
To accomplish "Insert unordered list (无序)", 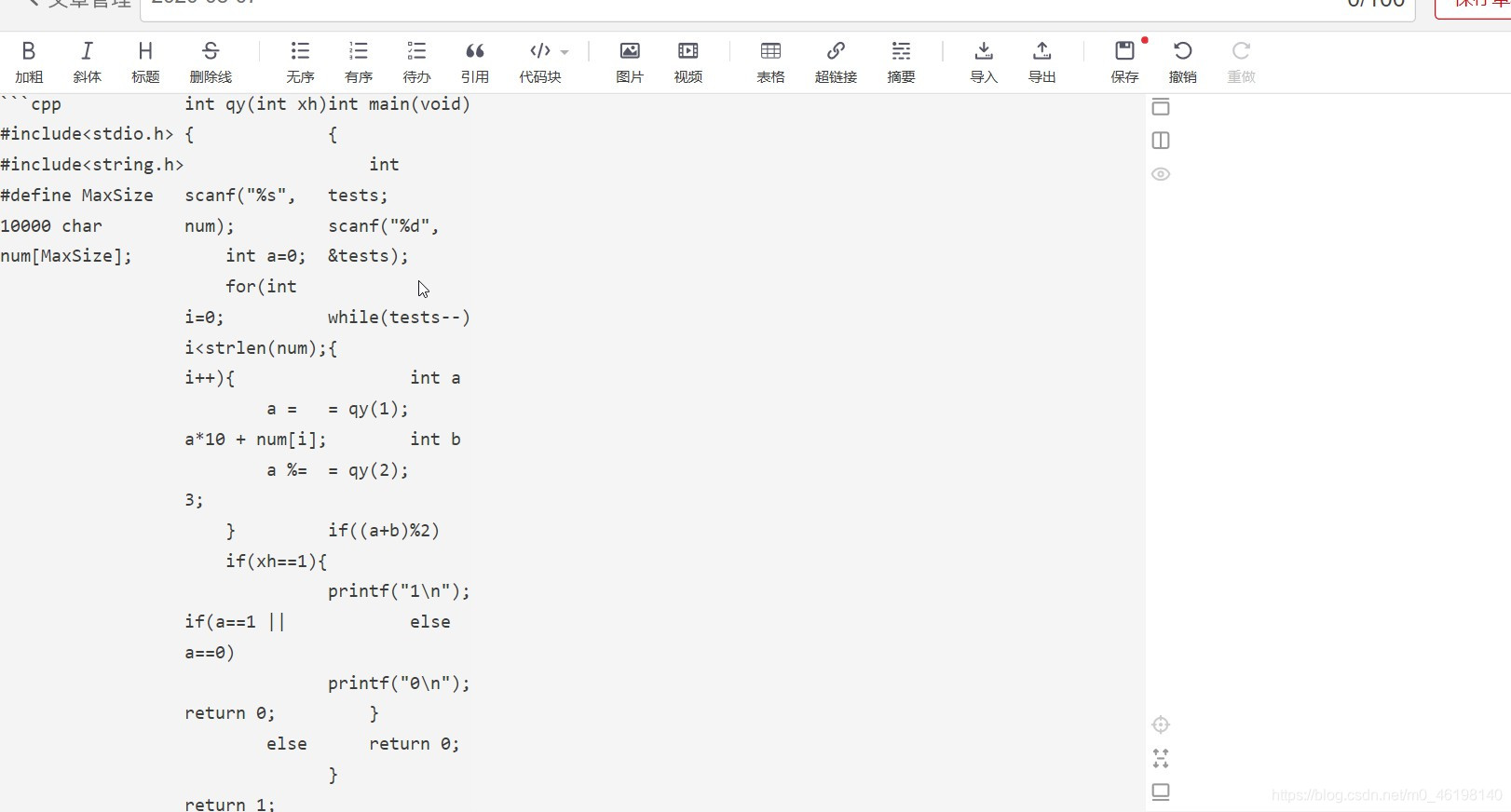I will pos(300,61).
